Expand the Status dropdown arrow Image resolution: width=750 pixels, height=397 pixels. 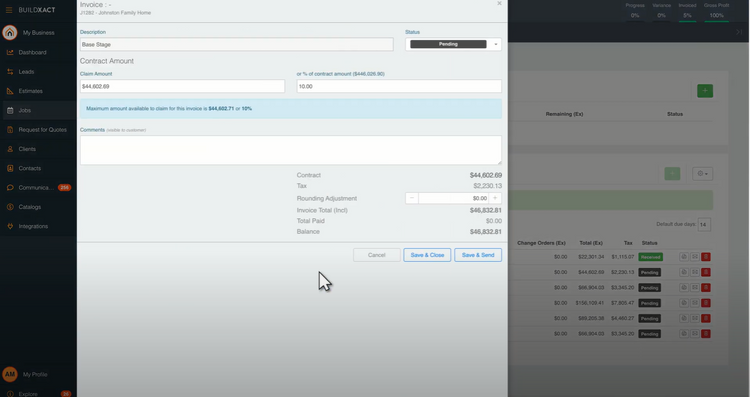[x=496, y=44]
